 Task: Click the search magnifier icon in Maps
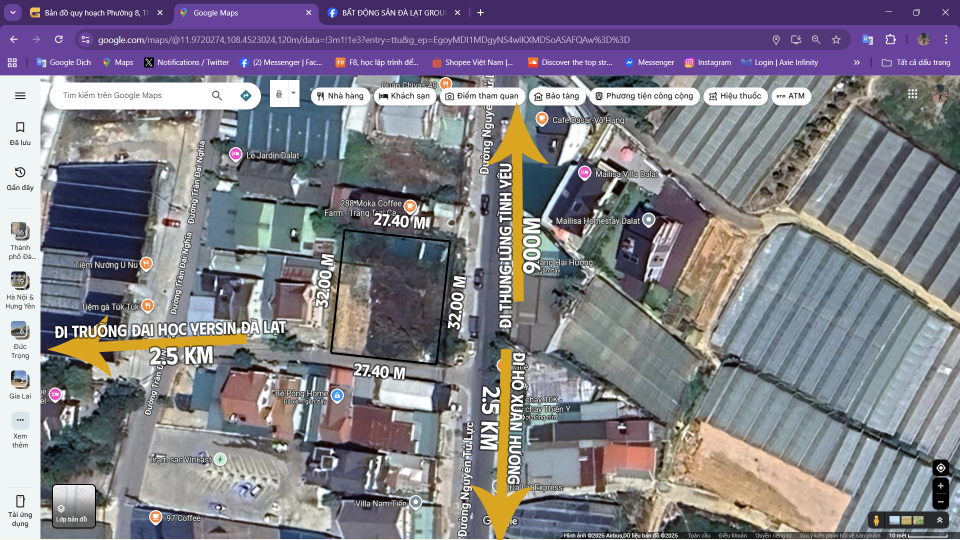(217, 96)
